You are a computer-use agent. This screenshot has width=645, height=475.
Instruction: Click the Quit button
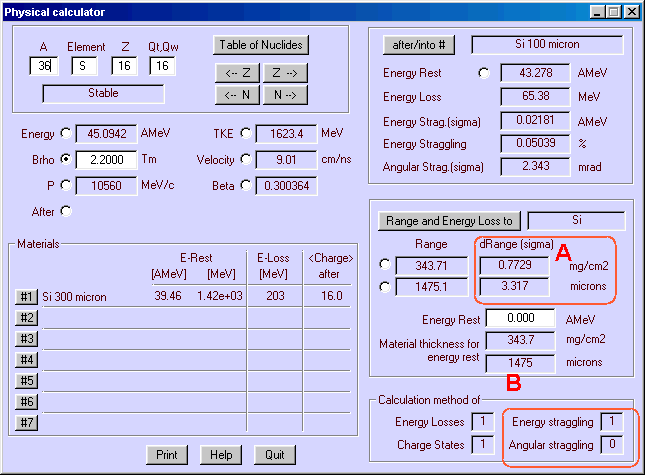(x=274, y=455)
